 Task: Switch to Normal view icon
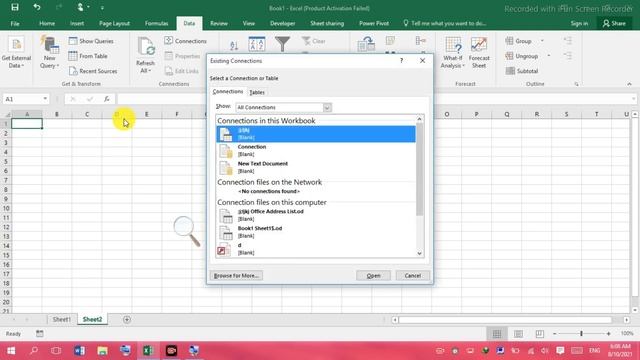pyautogui.click(x=497, y=333)
